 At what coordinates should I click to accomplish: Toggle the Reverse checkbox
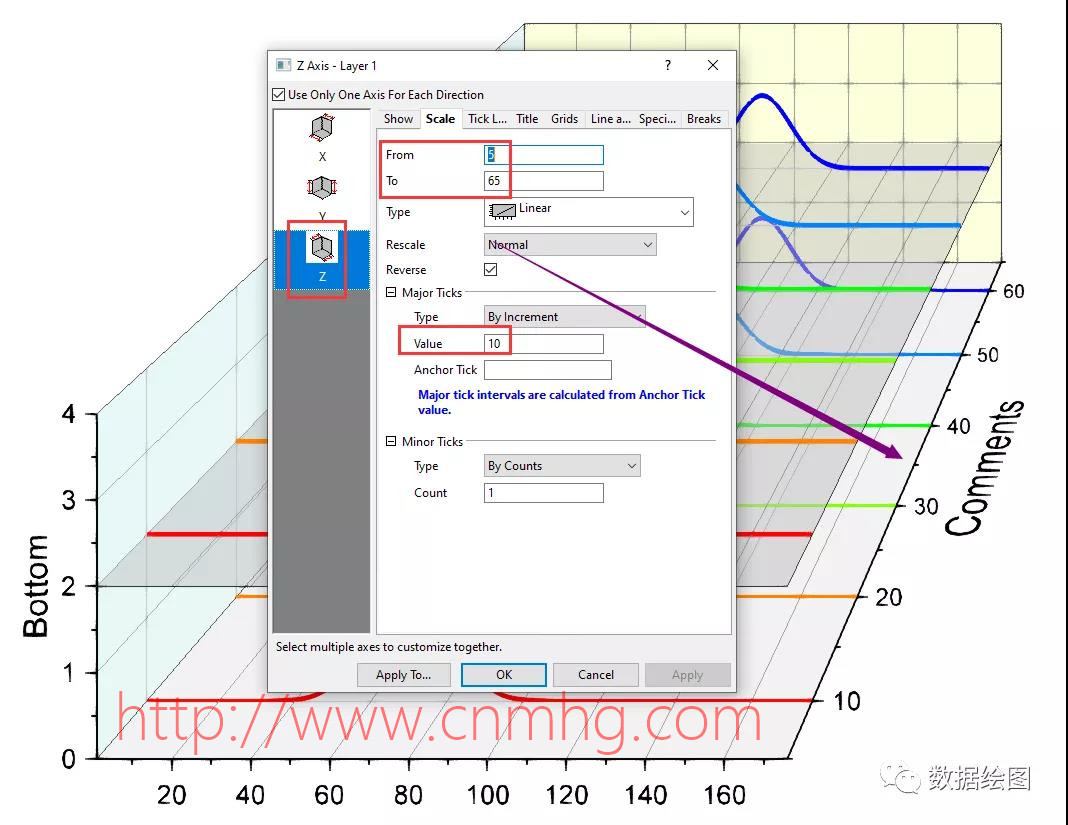click(x=491, y=270)
